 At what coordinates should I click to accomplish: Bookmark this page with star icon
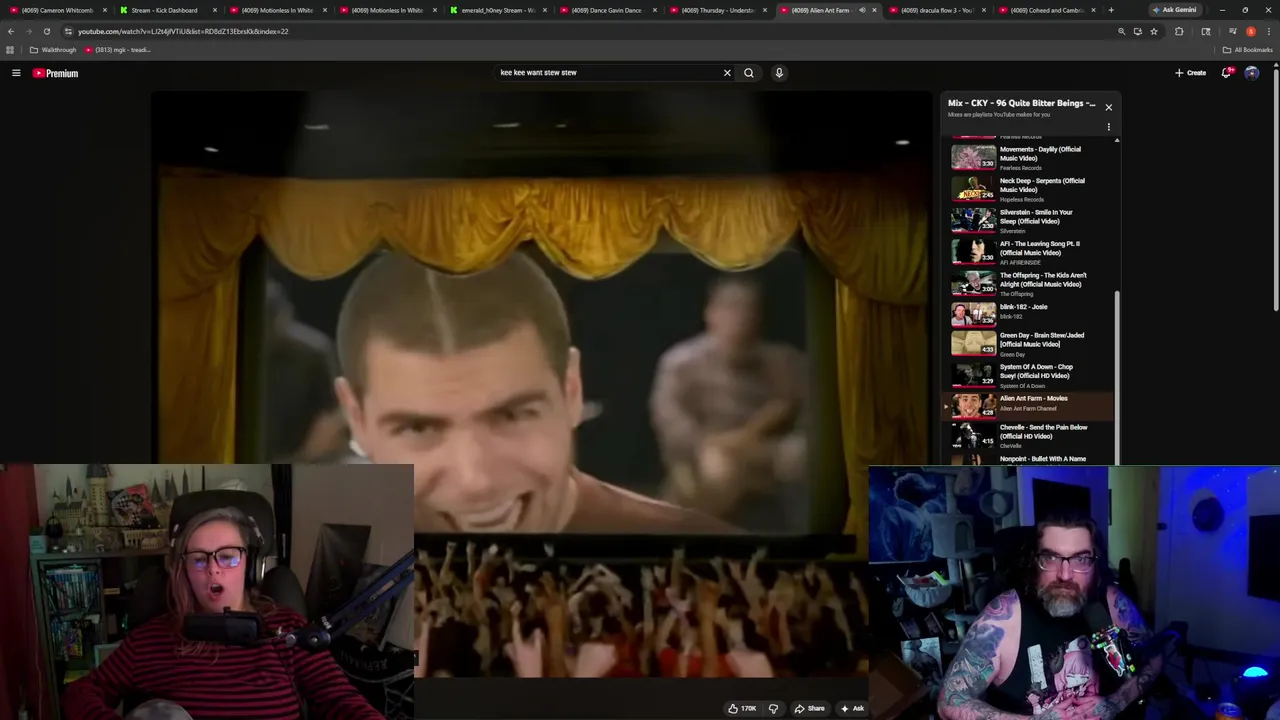1154,31
